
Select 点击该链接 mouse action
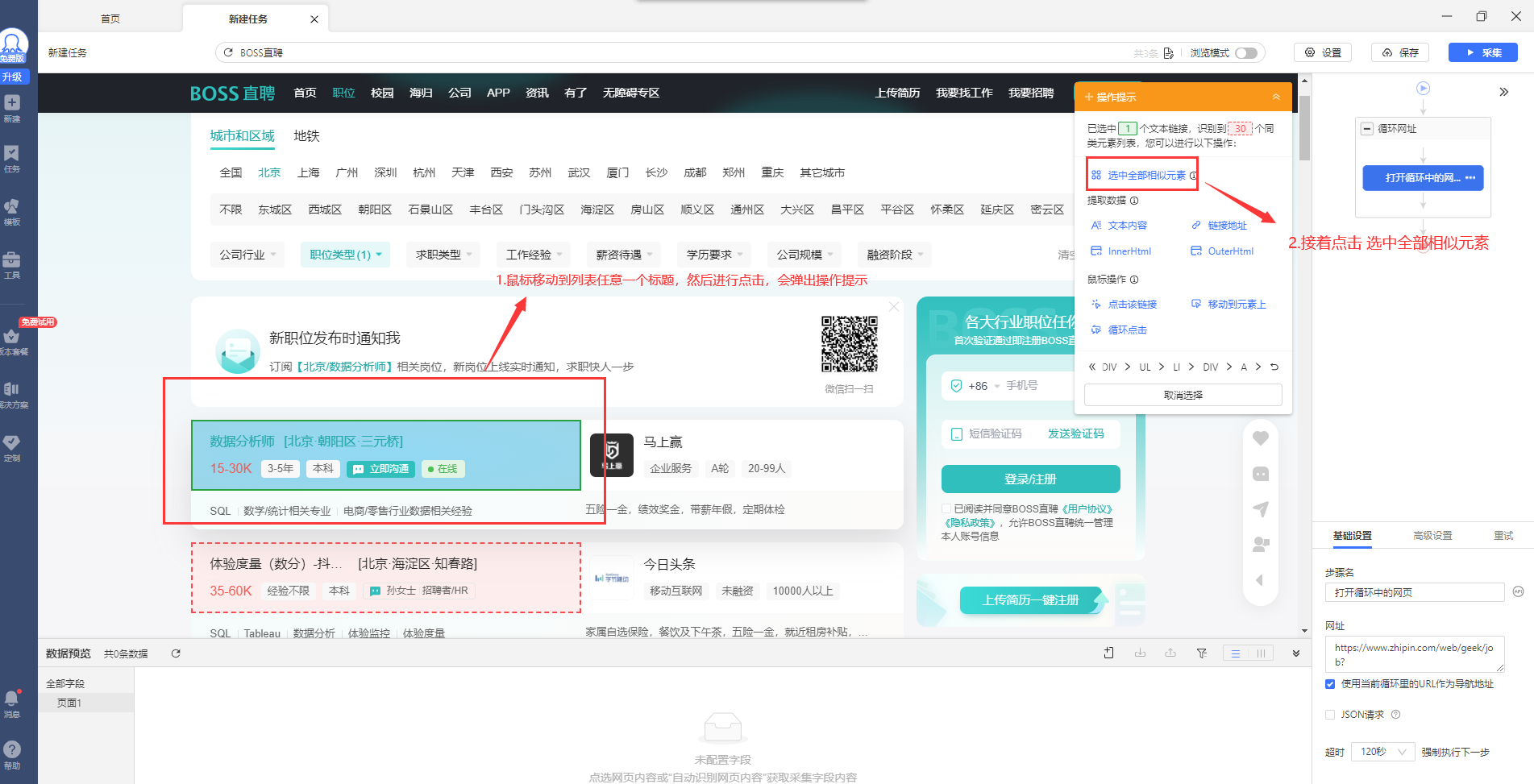click(x=1124, y=305)
